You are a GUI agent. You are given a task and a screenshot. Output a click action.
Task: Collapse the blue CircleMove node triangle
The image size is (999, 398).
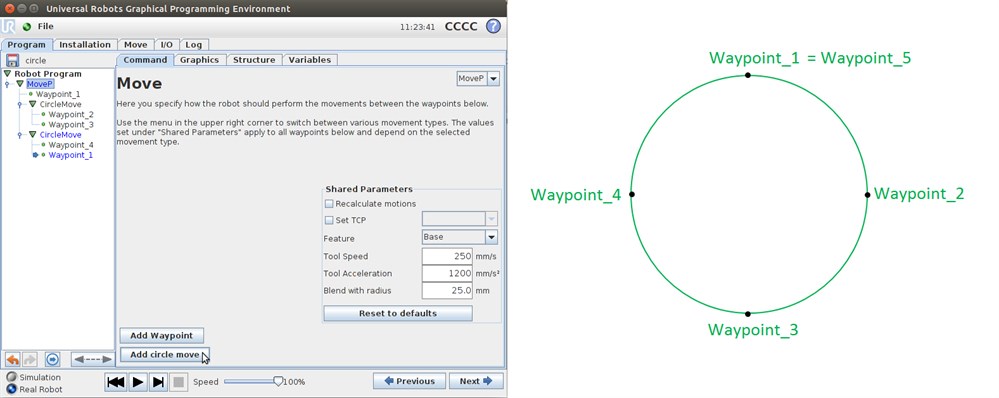tap(32, 135)
